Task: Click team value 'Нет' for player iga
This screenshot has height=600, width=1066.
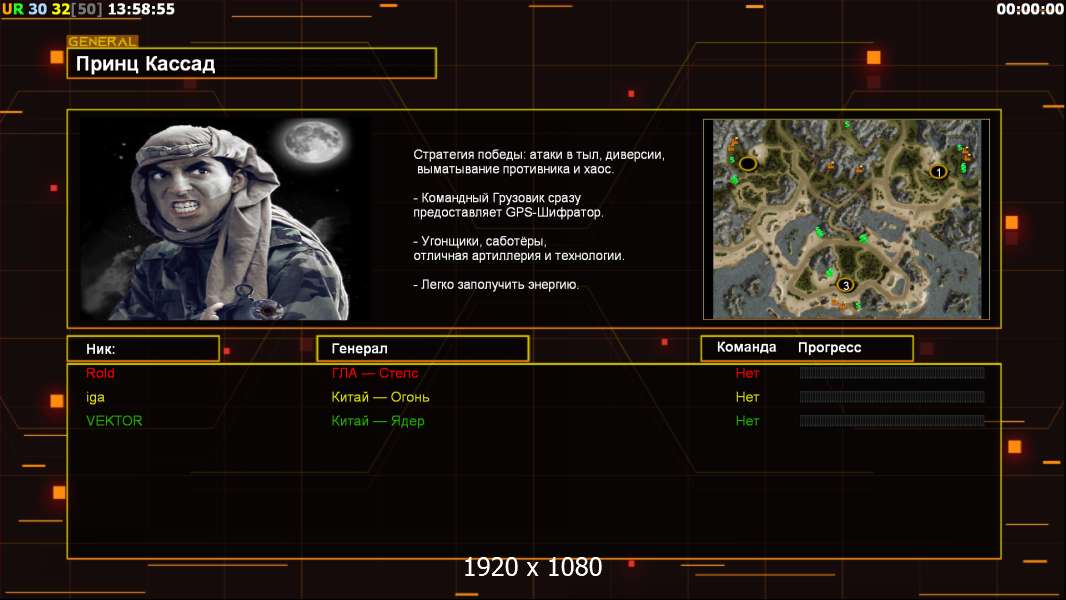Action: tap(747, 397)
